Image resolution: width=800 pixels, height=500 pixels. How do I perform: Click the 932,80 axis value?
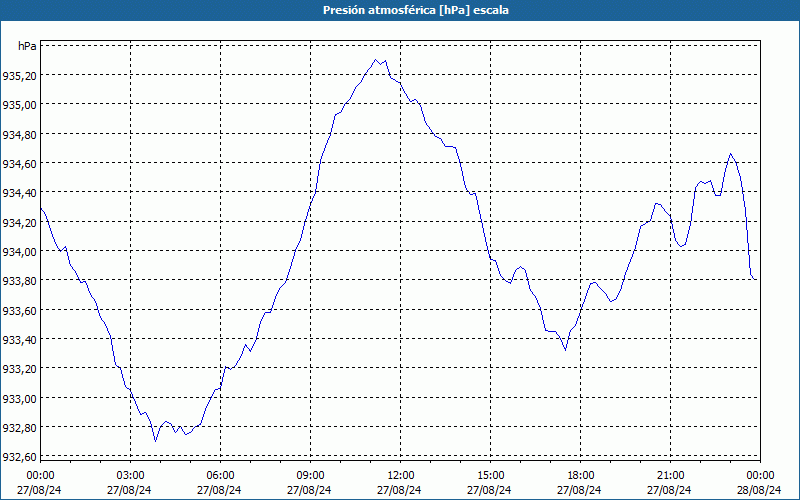[20, 428]
